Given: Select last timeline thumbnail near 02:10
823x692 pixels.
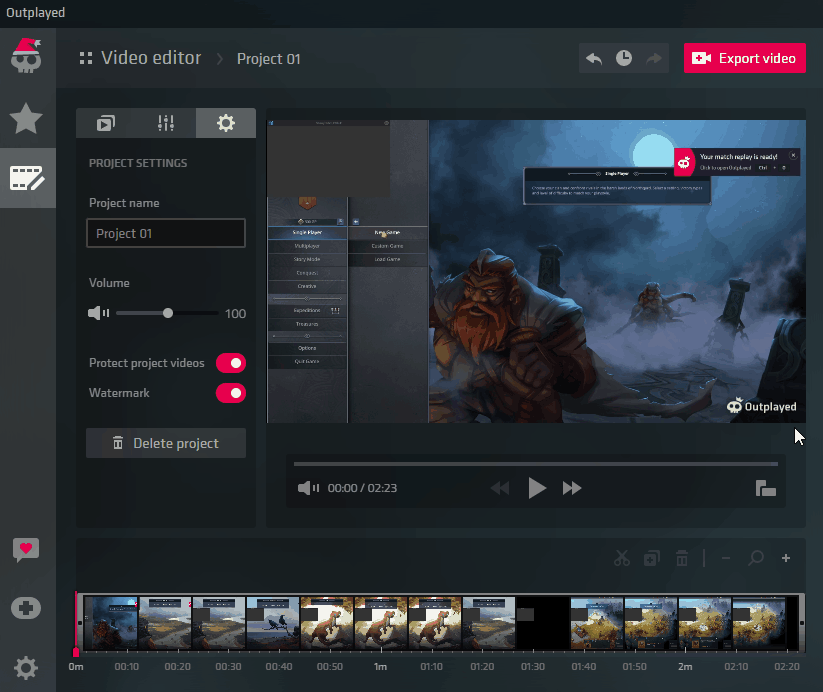Looking at the screenshot, I should coord(759,623).
